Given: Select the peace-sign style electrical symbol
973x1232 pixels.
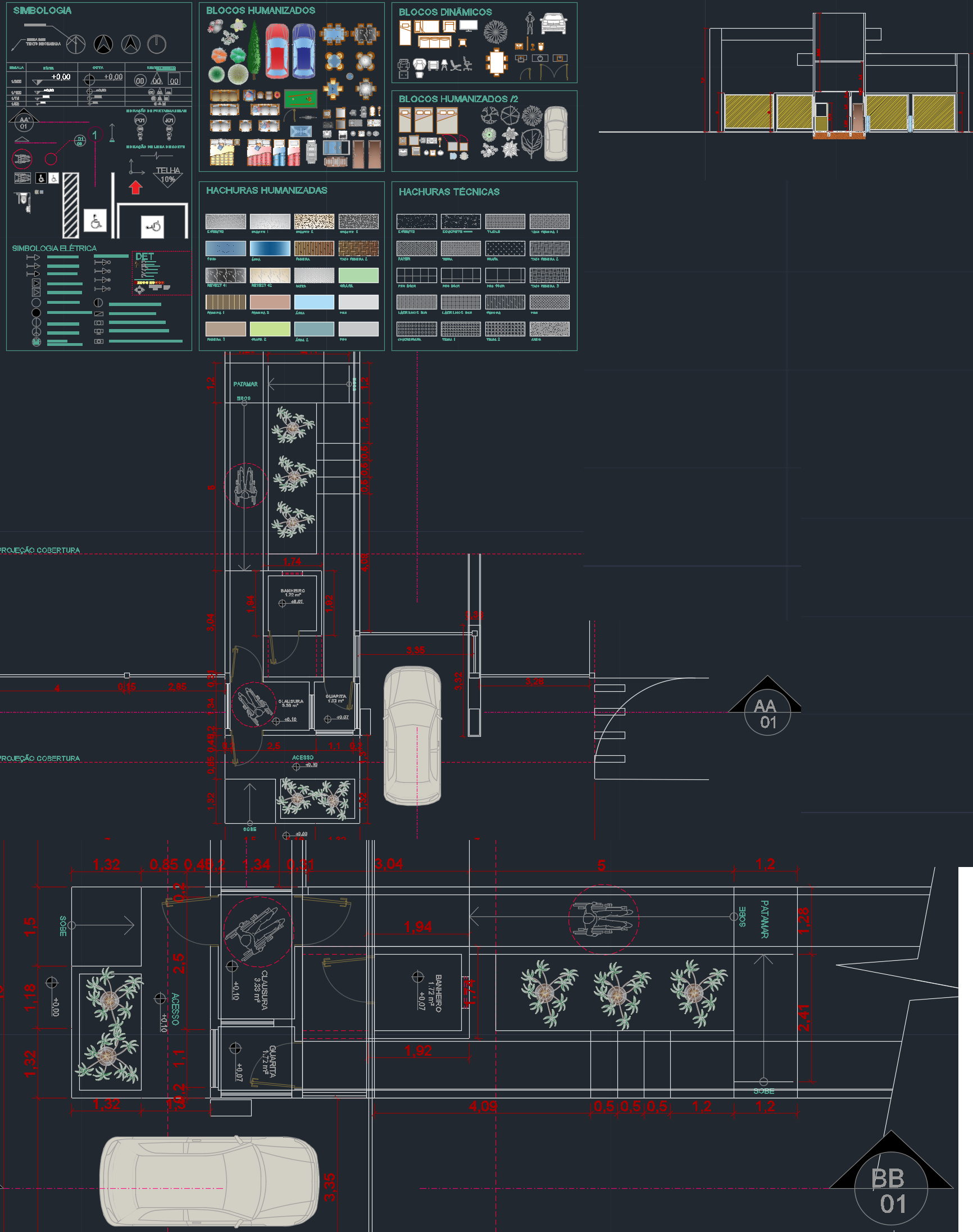Looking at the screenshot, I should pos(37,331).
